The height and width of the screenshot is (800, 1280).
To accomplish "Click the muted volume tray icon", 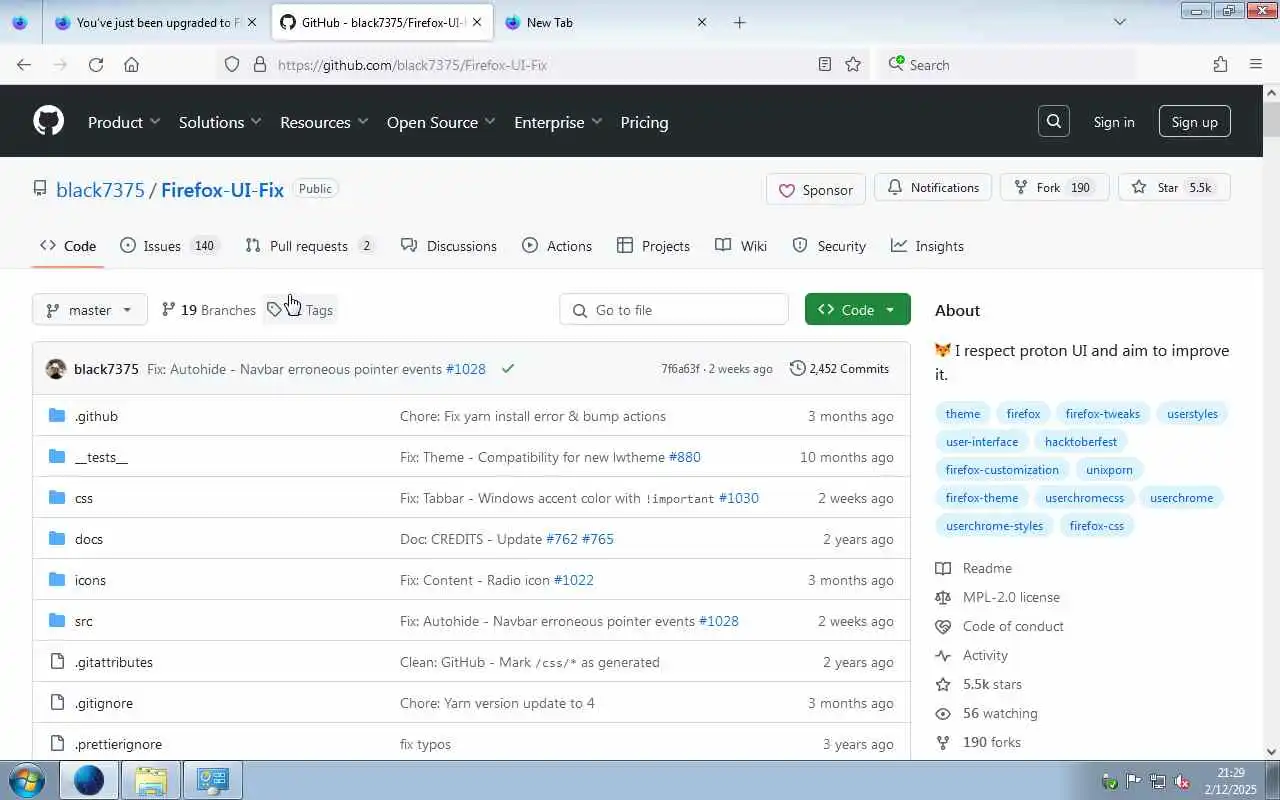I will pyautogui.click(x=1182, y=781).
